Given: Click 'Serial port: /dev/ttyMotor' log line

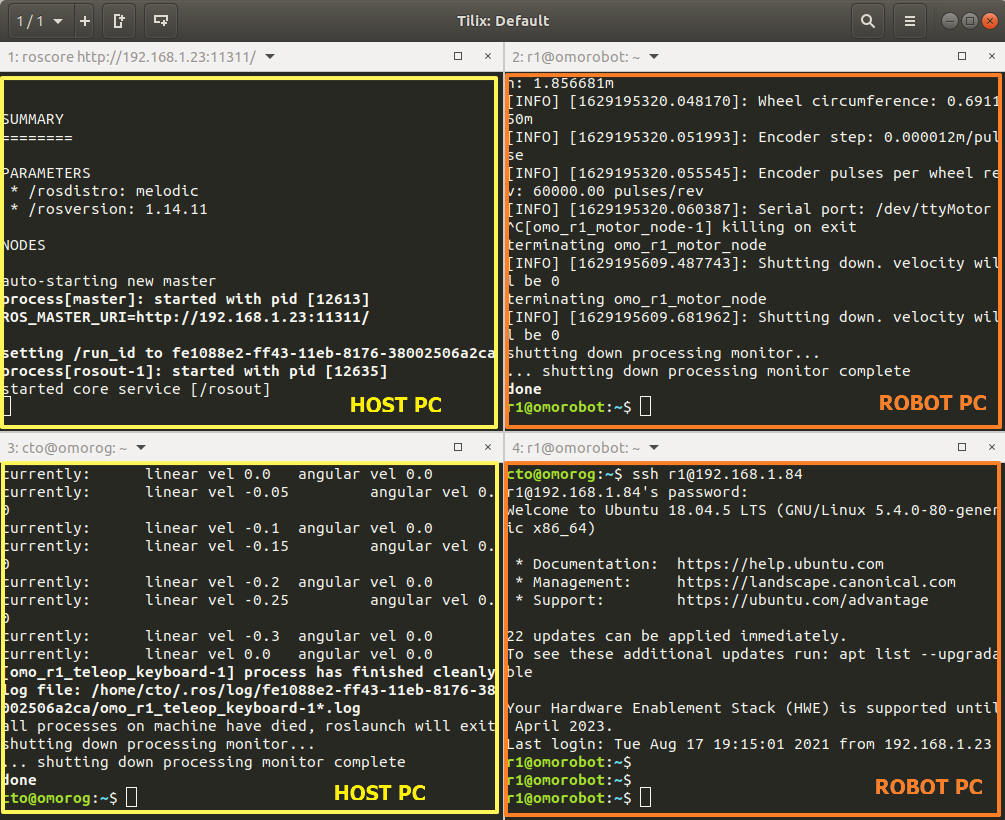Looking at the screenshot, I should pyautogui.click(x=749, y=209).
